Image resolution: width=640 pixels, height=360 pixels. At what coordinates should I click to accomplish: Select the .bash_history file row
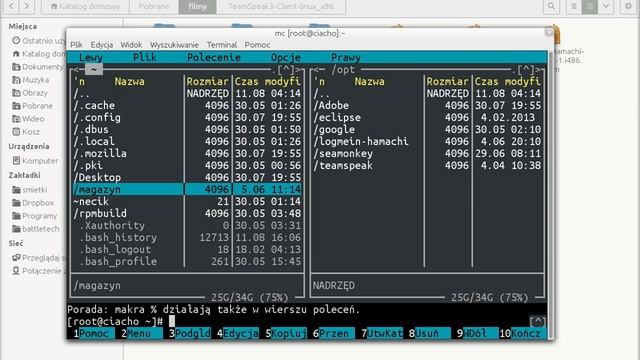(187, 238)
